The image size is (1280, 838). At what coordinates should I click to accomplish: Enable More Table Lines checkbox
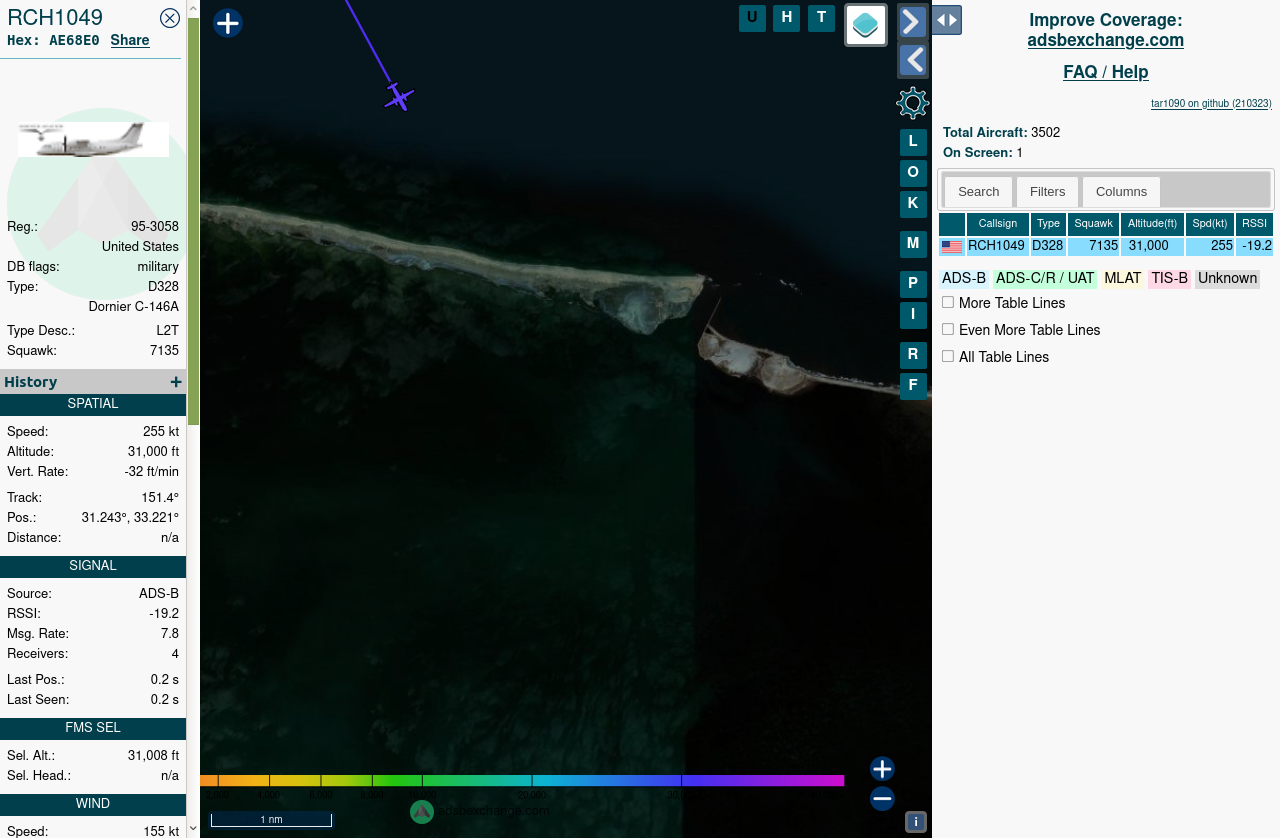coord(948,302)
